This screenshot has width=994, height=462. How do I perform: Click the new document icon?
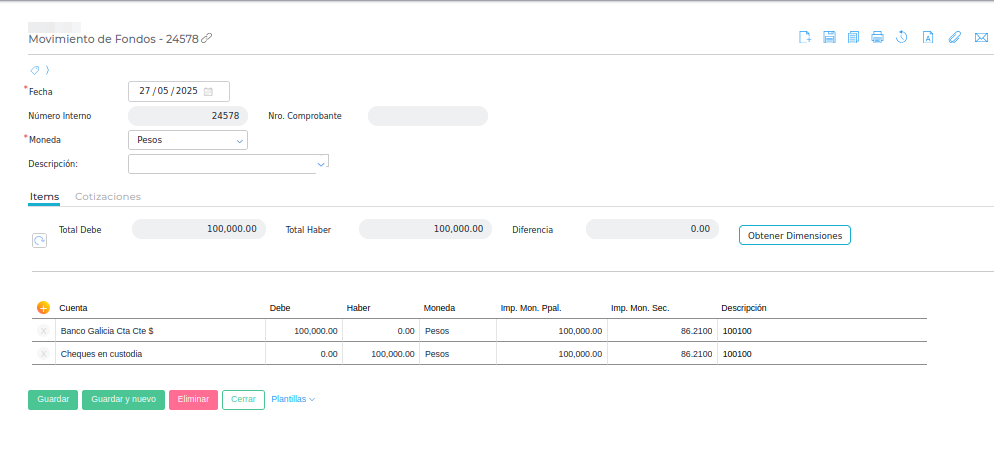click(805, 38)
